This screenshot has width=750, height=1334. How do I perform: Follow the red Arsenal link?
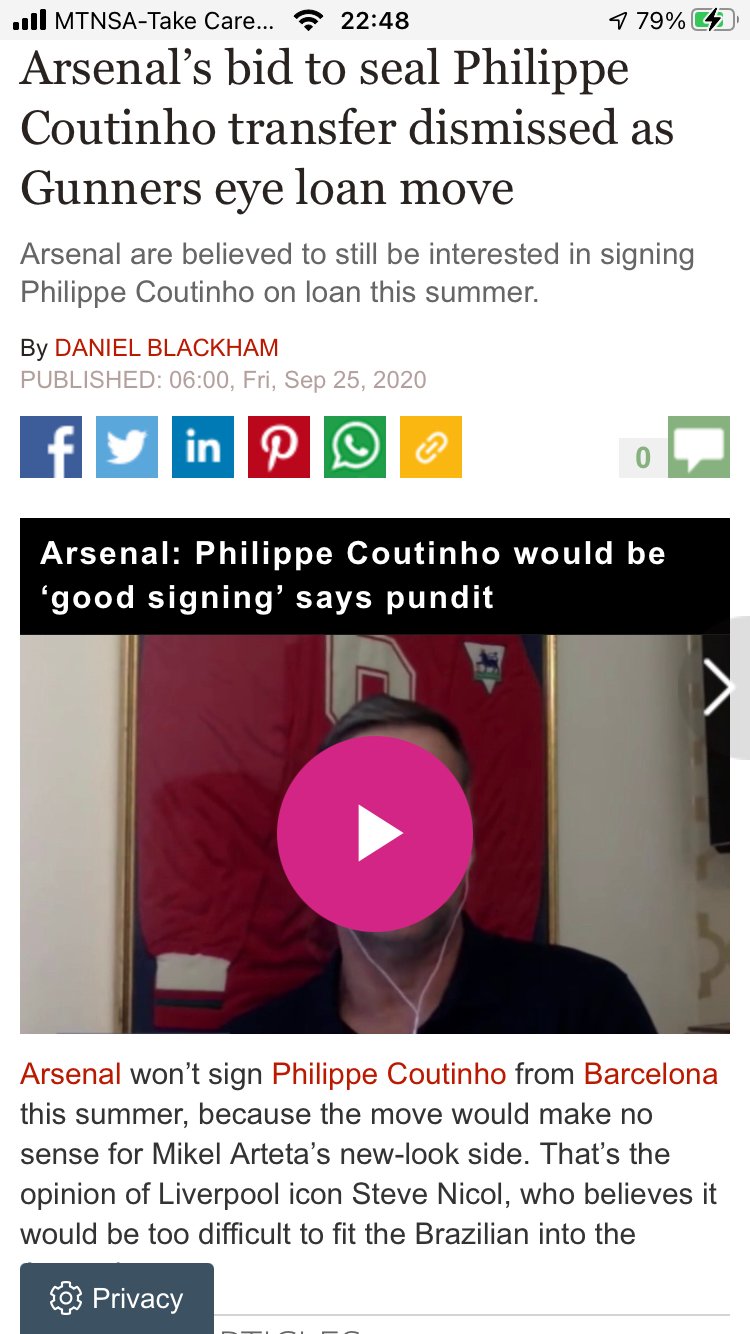[71, 1074]
